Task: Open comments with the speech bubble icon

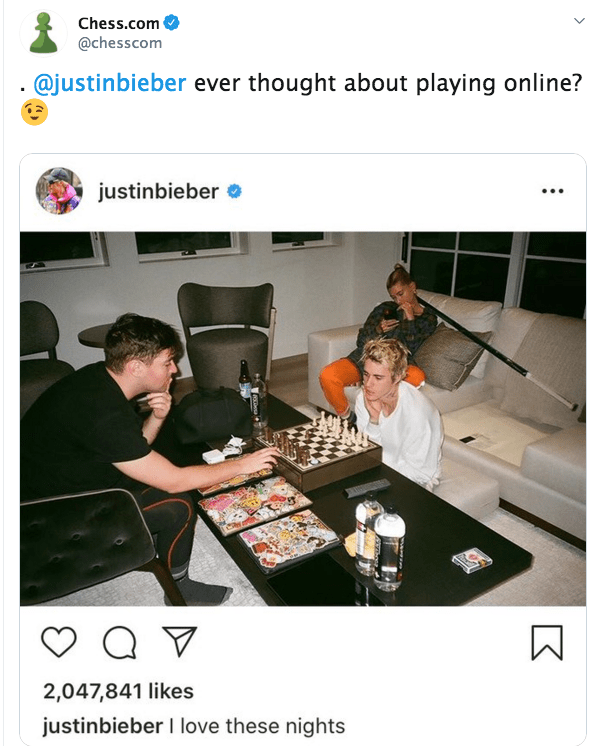Action: [120, 642]
